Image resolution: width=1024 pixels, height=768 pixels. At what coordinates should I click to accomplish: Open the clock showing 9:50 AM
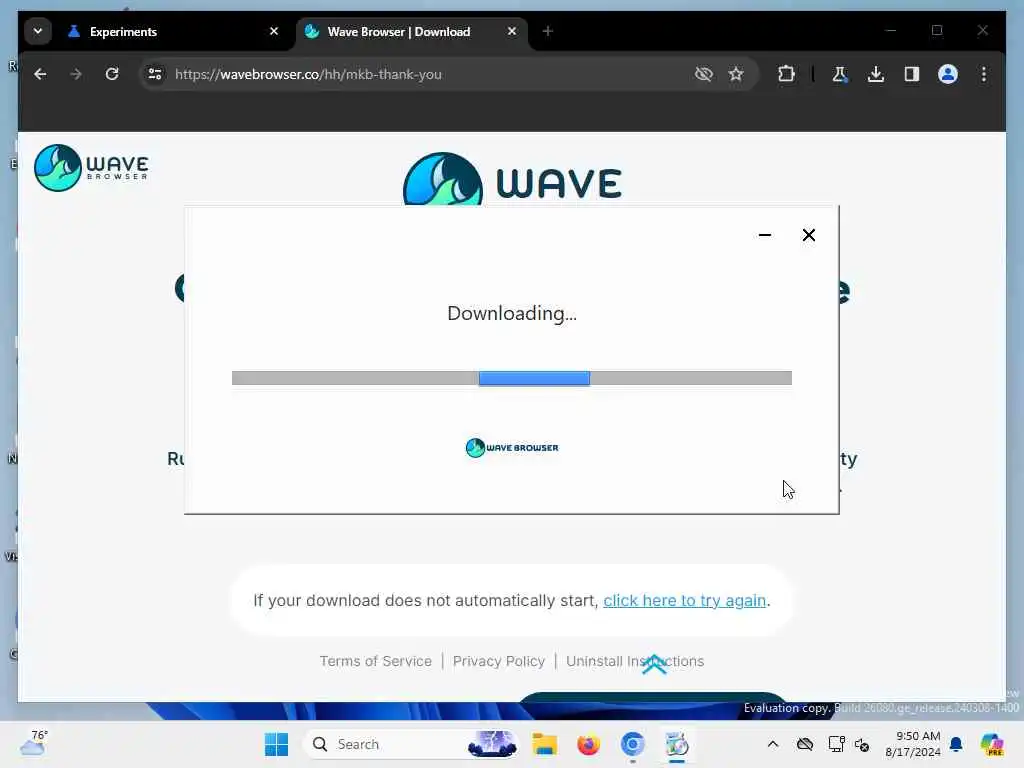click(913, 744)
